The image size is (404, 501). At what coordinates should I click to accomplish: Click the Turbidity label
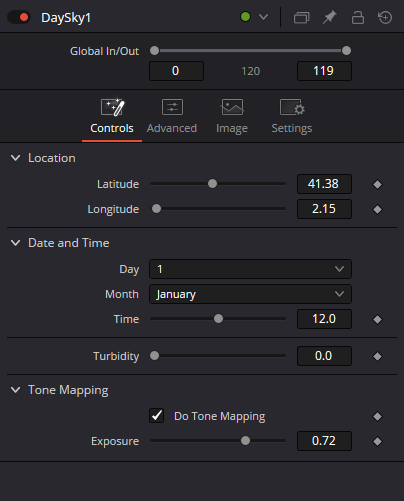[x=116, y=356]
